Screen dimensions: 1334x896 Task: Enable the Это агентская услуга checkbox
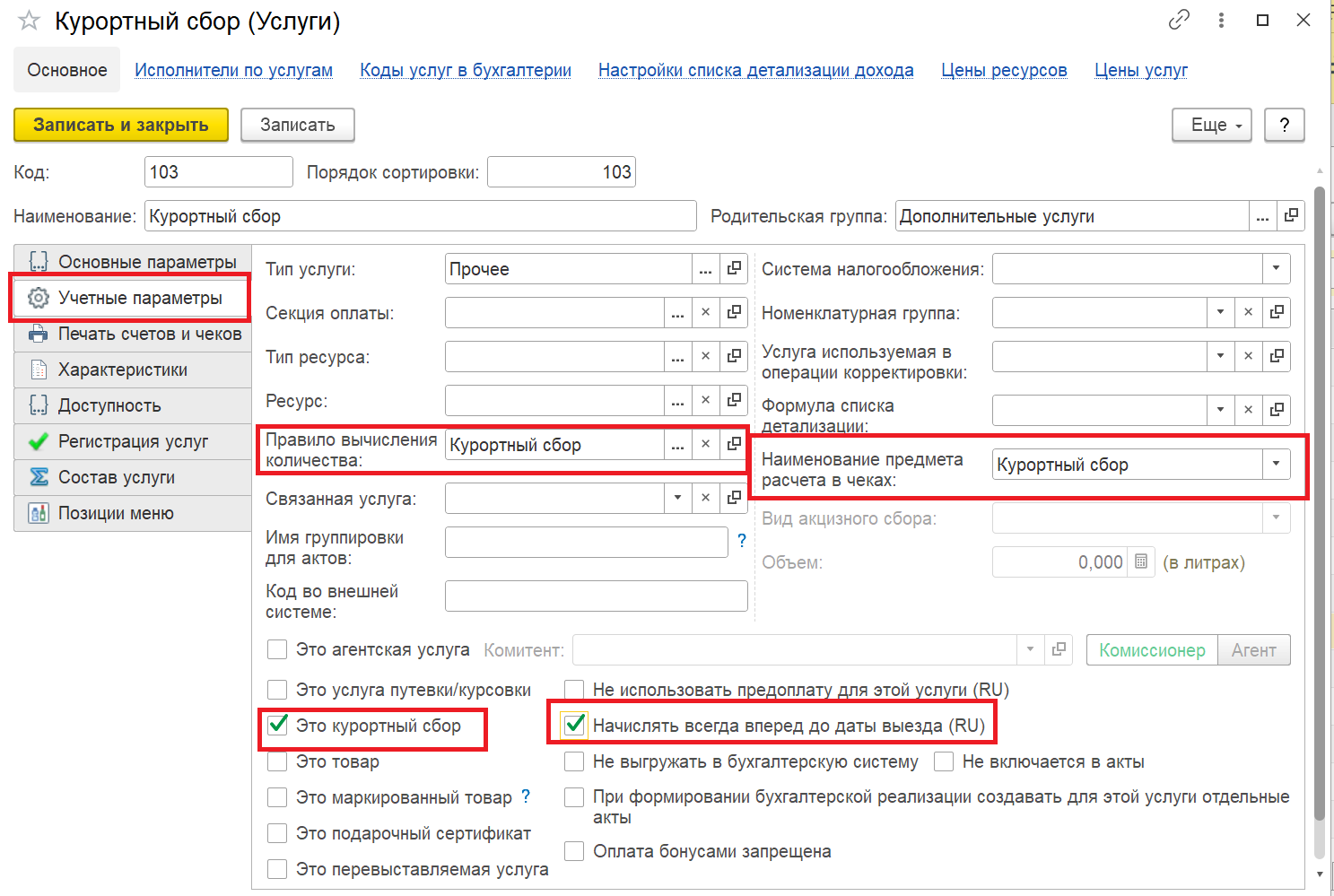278,649
